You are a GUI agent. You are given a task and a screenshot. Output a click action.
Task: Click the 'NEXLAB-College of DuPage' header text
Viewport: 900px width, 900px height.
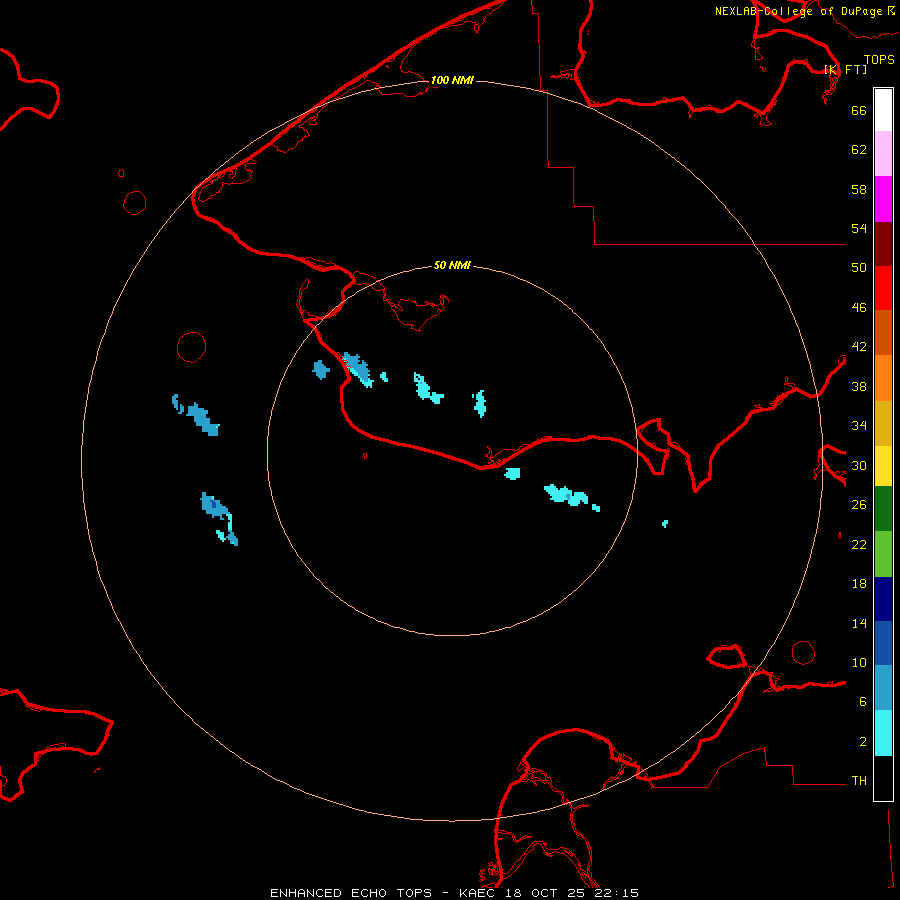pyautogui.click(x=799, y=11)
